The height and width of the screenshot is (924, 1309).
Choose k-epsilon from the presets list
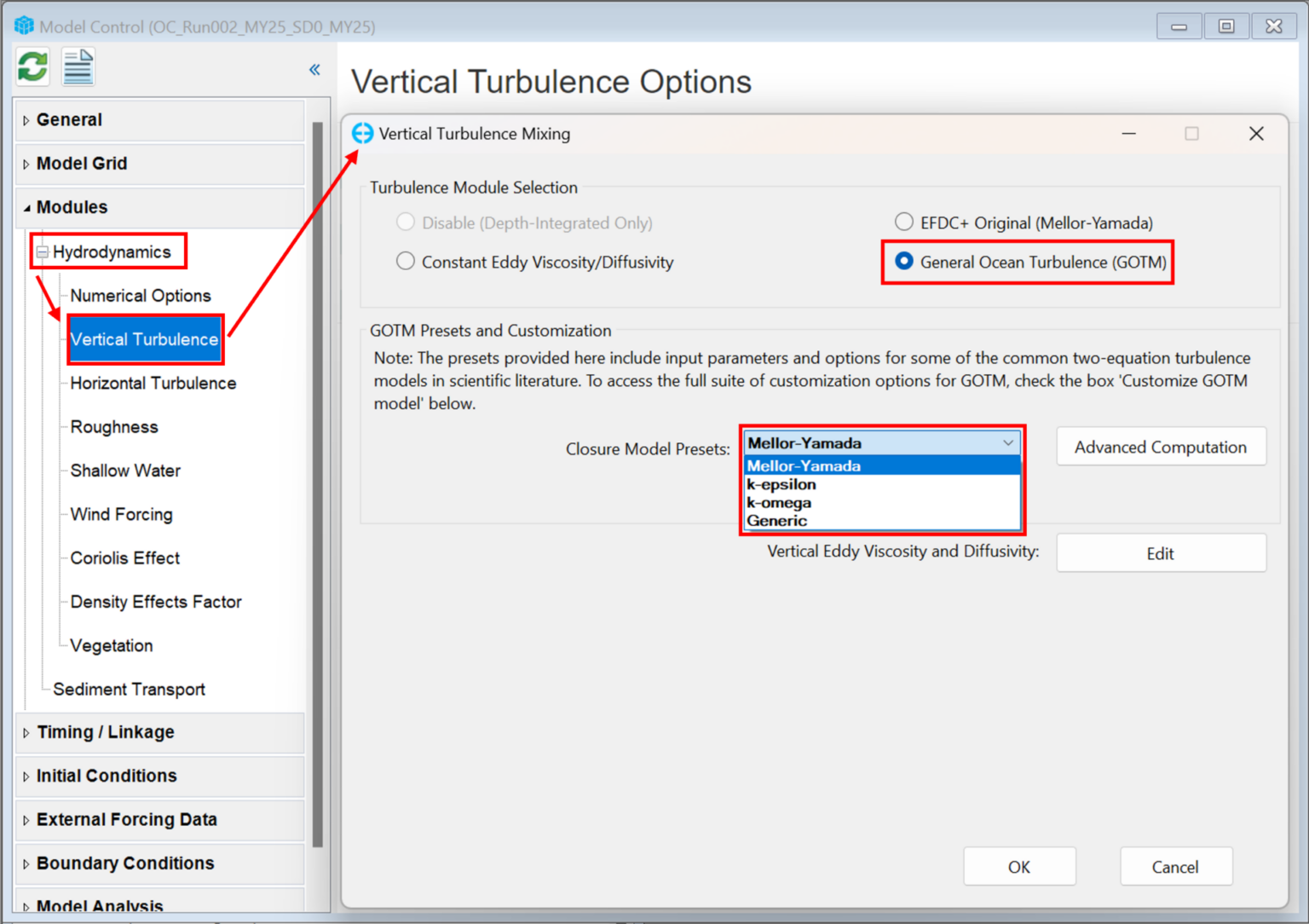coord(781,484)
